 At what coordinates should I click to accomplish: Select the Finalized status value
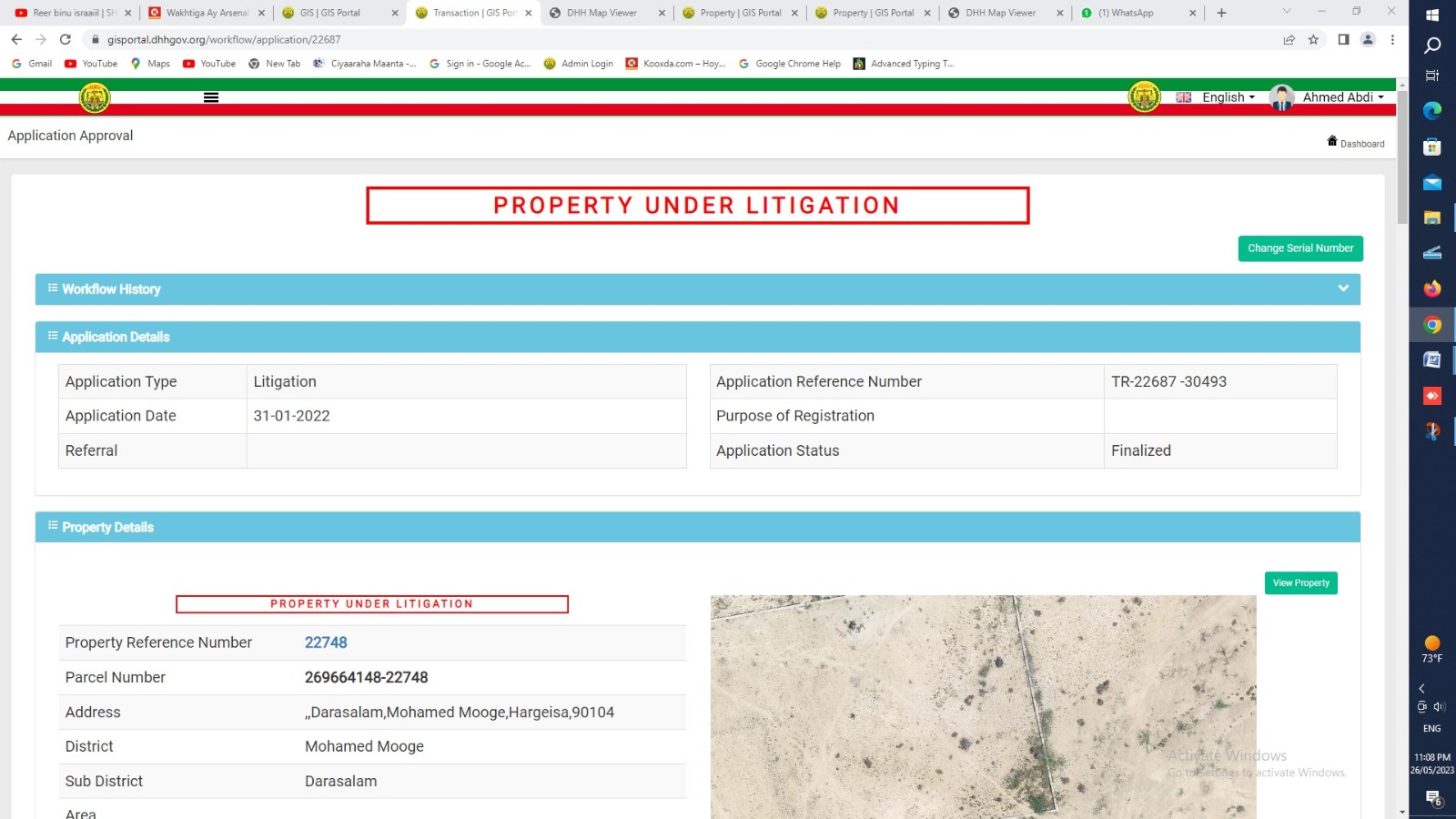(x=1141, y=450)
